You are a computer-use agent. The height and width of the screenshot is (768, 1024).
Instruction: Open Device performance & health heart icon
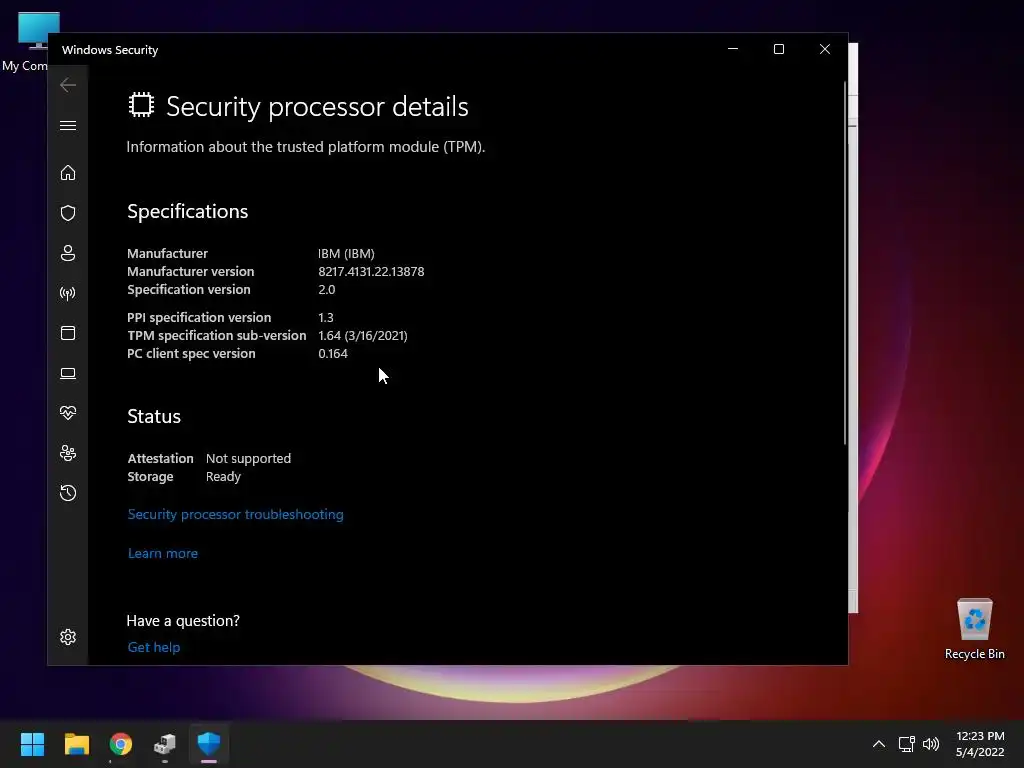click(68, 413)
